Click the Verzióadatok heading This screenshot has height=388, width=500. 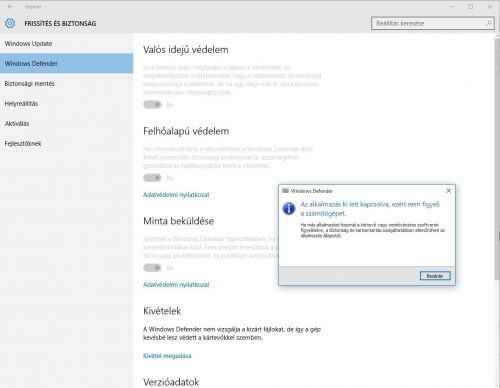171,382
